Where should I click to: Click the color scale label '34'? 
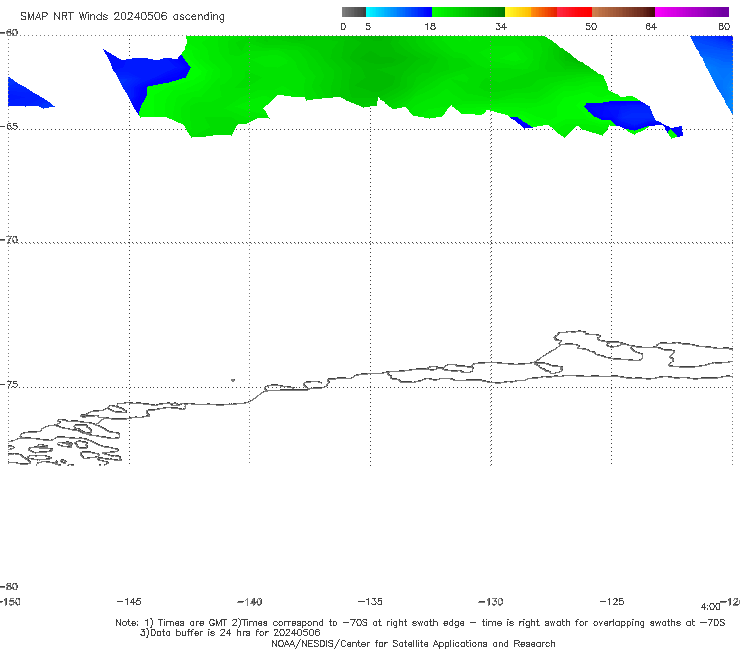501,27
